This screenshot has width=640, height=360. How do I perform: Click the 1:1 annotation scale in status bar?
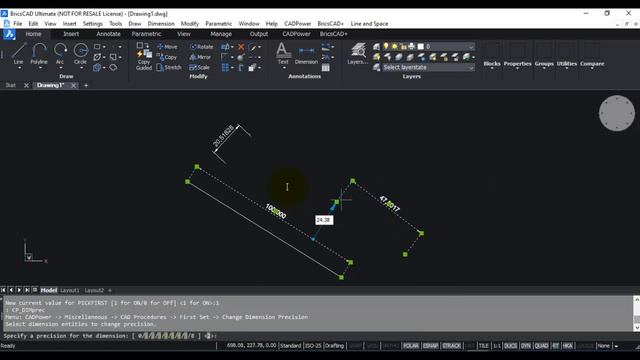click(496, 346)
